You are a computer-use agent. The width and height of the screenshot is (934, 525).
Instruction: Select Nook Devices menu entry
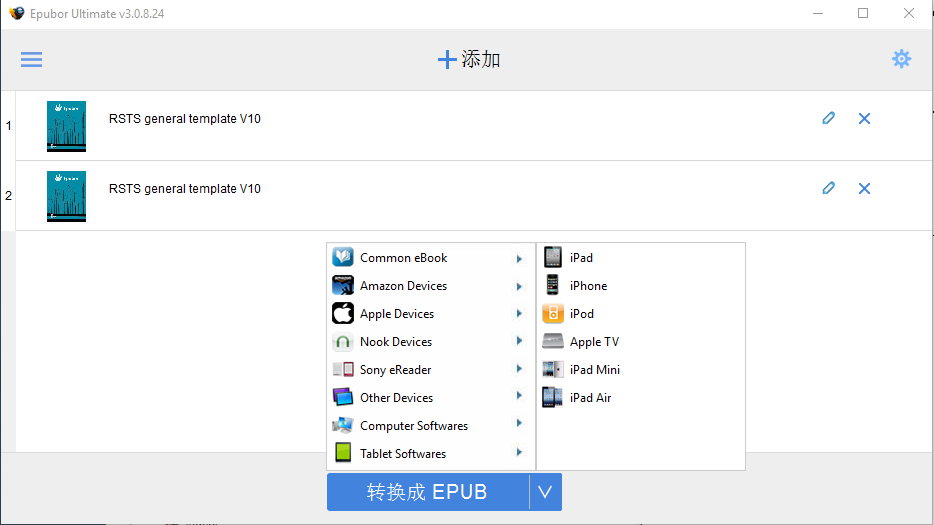tap(431, 341)
